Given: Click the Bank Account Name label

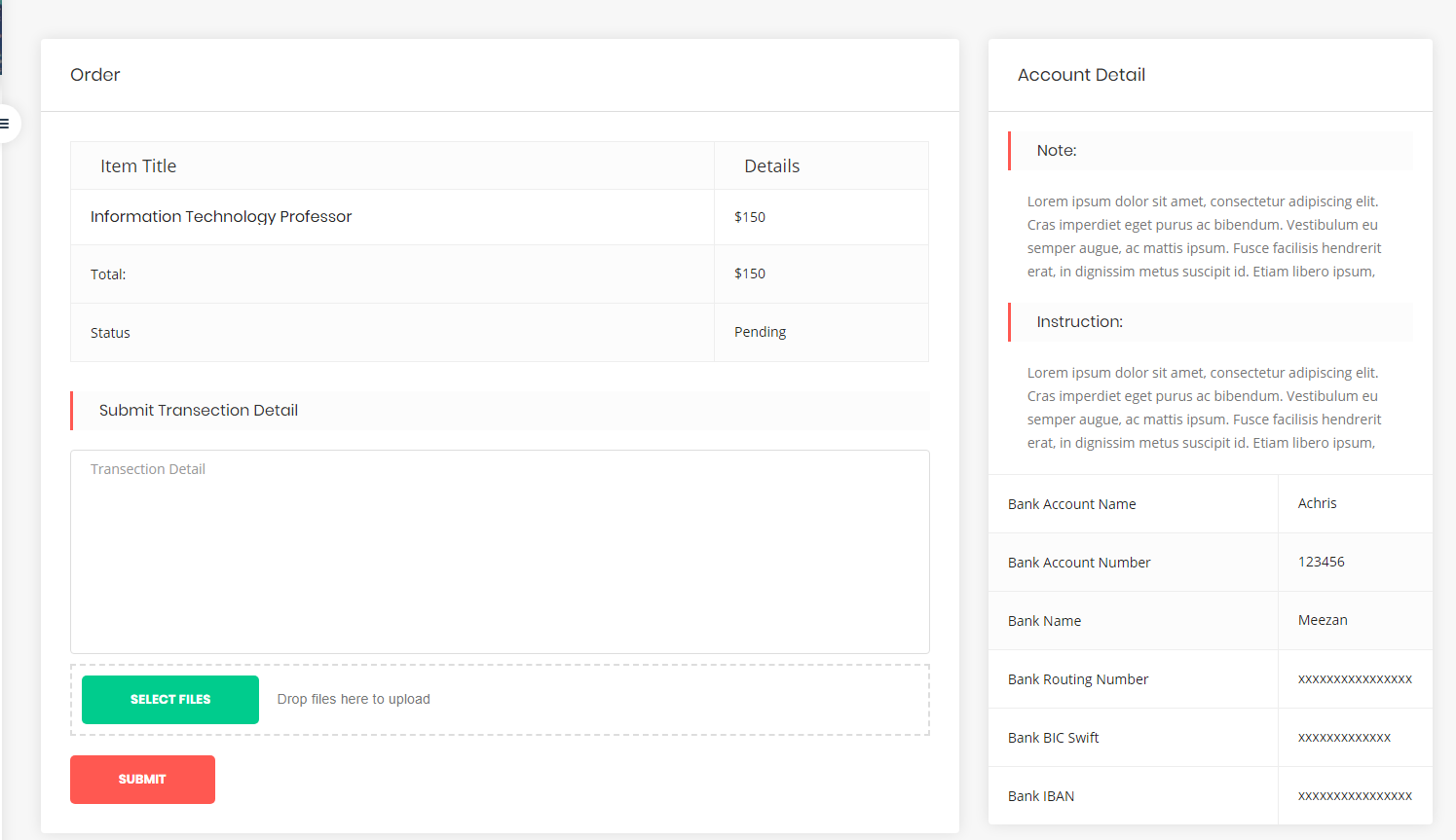Looking at the screenshot, I should (1072, 504).
